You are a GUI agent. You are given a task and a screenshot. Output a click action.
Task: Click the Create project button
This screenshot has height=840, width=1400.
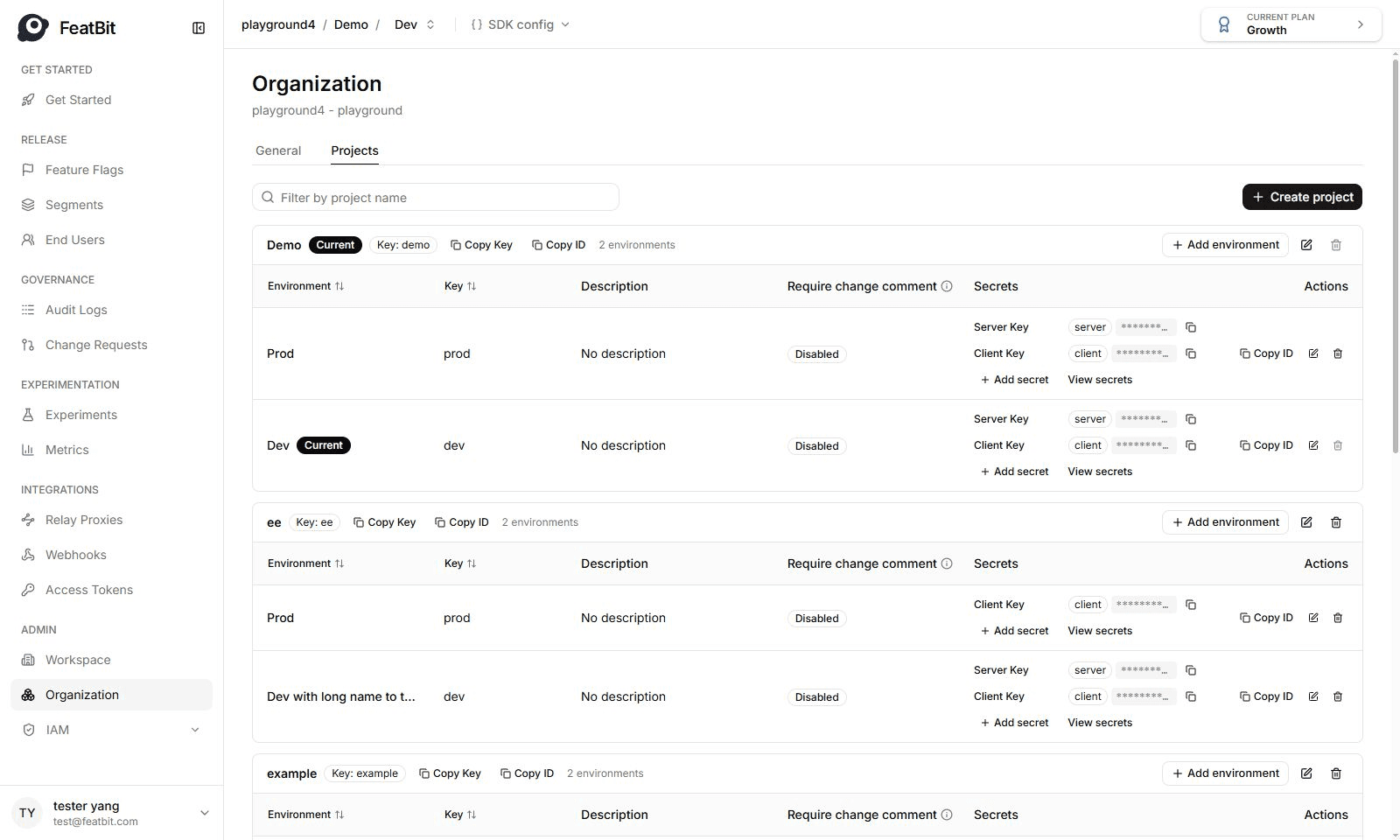(1302, 197)
